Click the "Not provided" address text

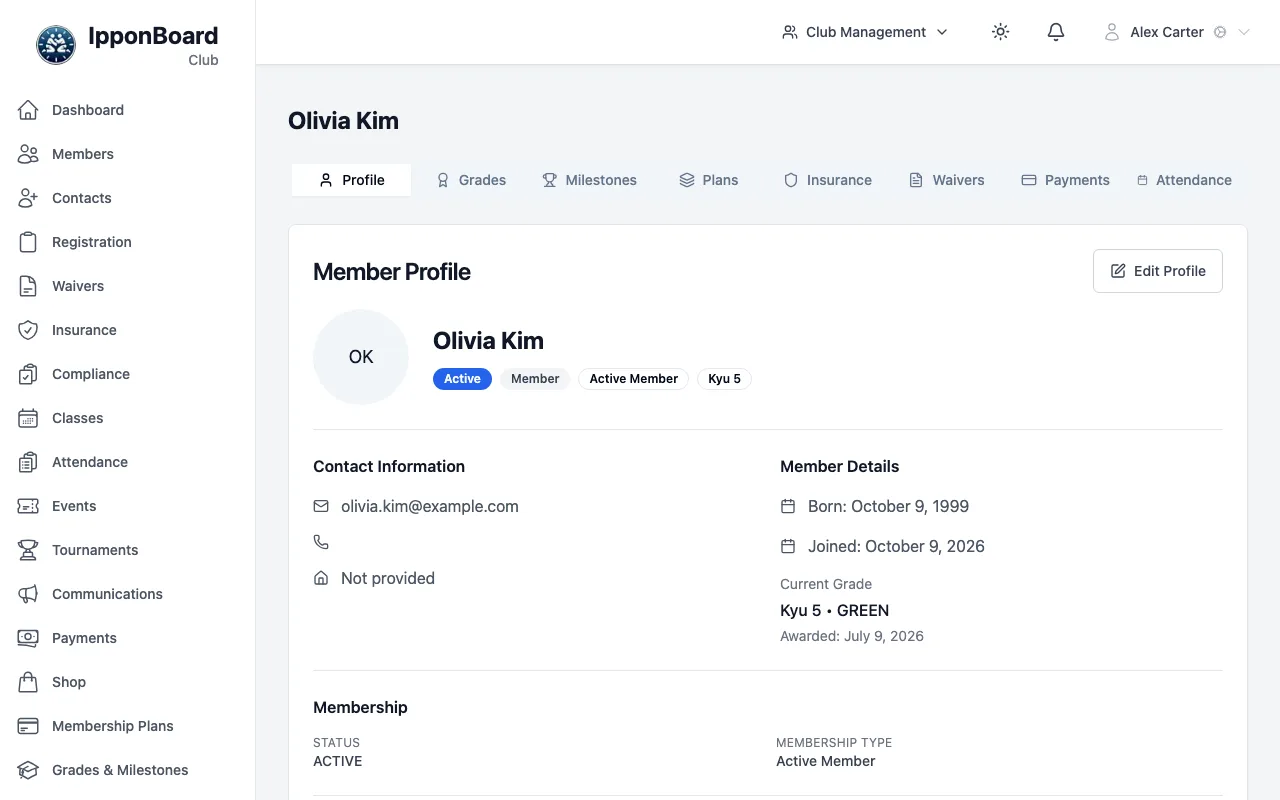pyautogui.click(x=388, y=578)
